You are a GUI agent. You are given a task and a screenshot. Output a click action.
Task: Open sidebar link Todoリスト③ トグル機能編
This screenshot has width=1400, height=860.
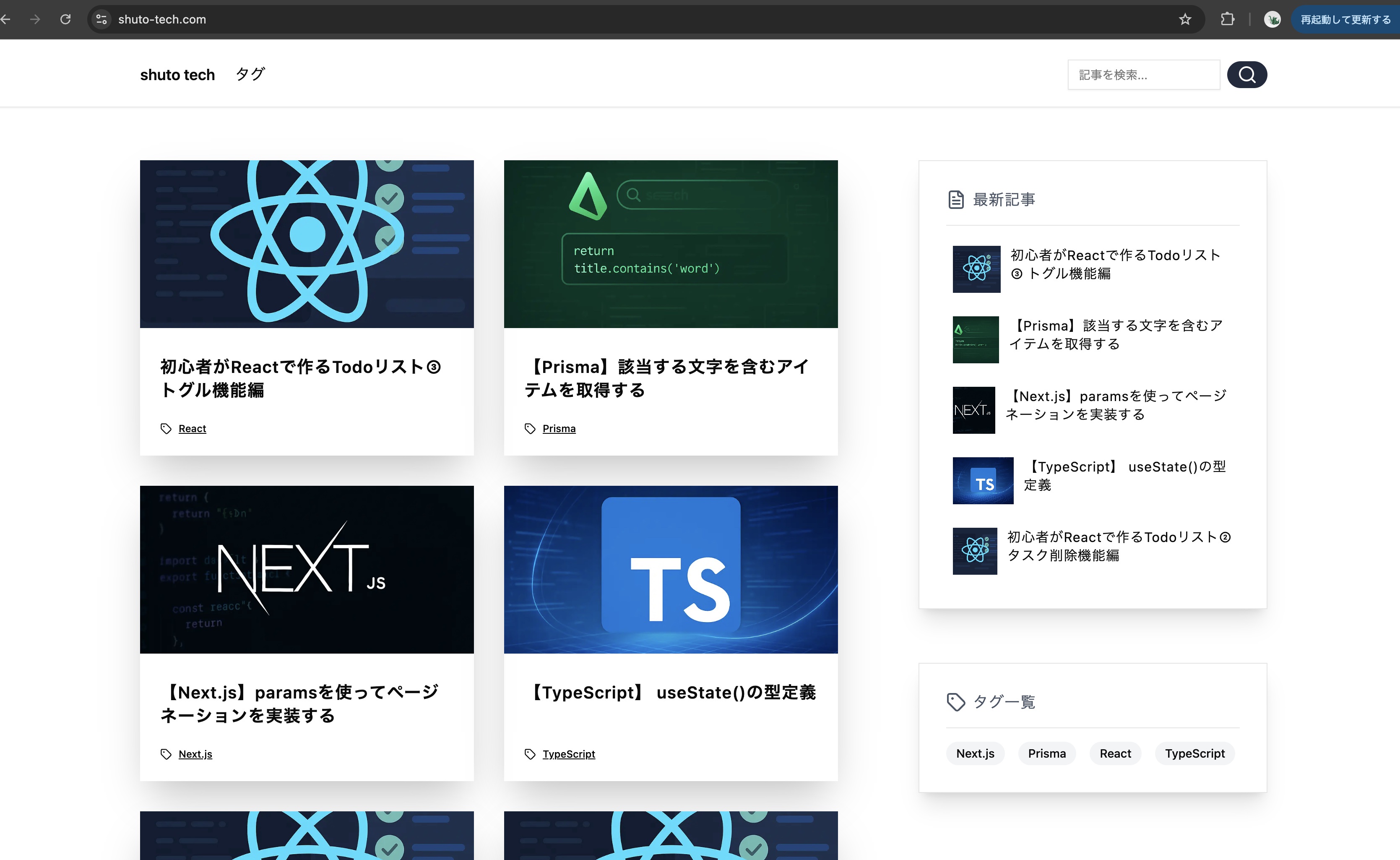pyautogui.click(x=1115, y=264)
